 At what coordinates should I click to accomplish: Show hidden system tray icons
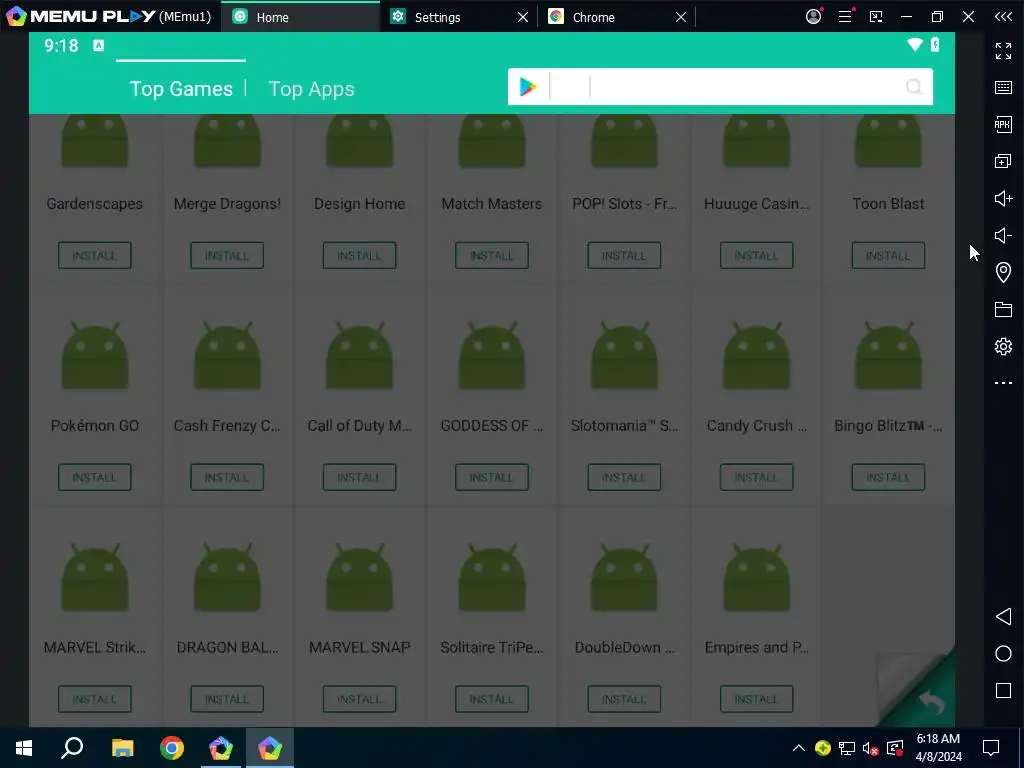798,748
